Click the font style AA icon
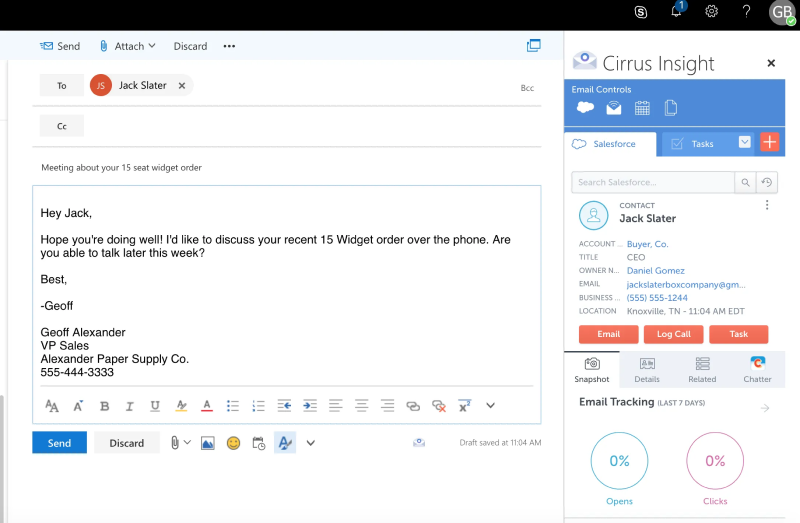This screenshot has width=800, height=523. click(x=52, y=406)
